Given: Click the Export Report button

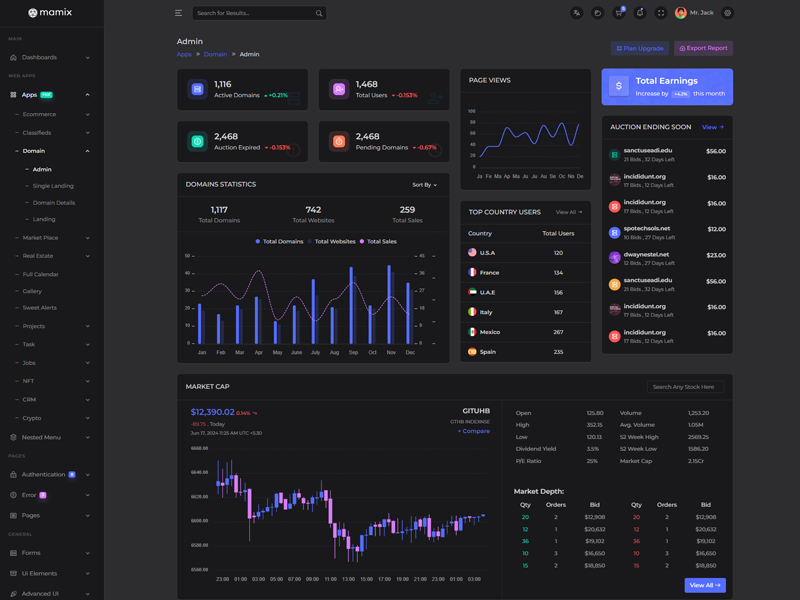Looking at the screenshot, I should (x=704, y=48).
